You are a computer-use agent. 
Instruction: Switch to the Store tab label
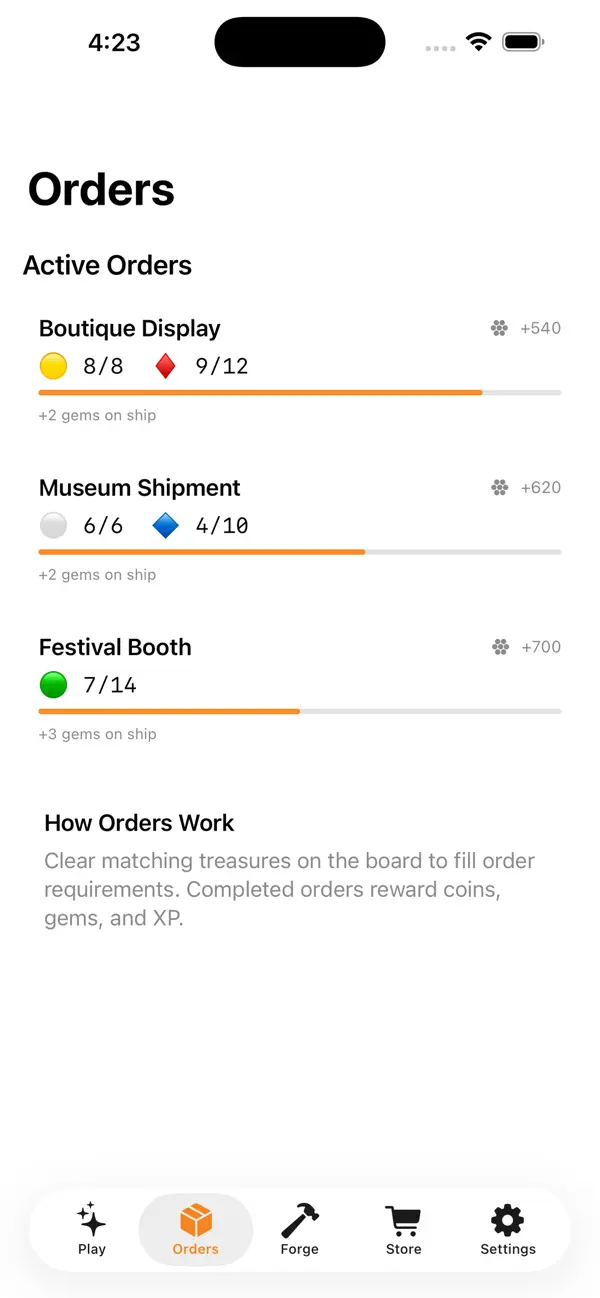(x=404, y=1249)
